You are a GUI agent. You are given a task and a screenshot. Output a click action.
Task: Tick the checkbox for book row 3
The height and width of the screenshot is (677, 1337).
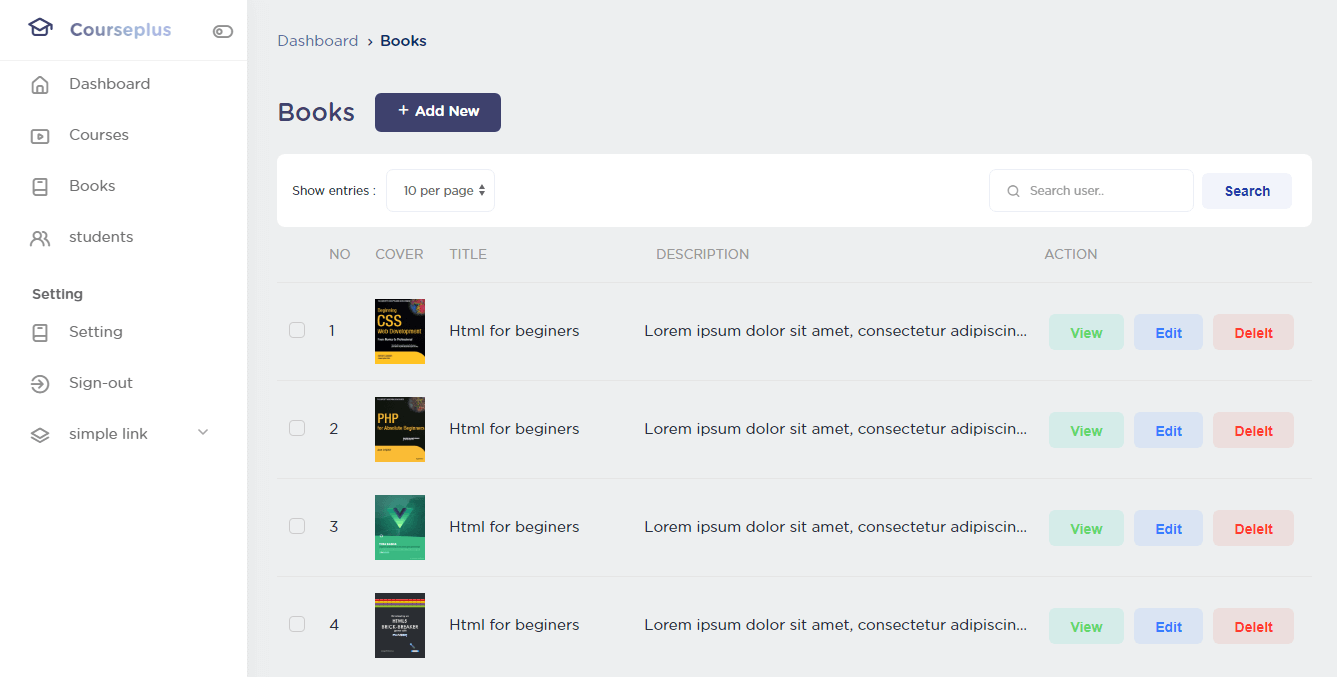(297, 526)
